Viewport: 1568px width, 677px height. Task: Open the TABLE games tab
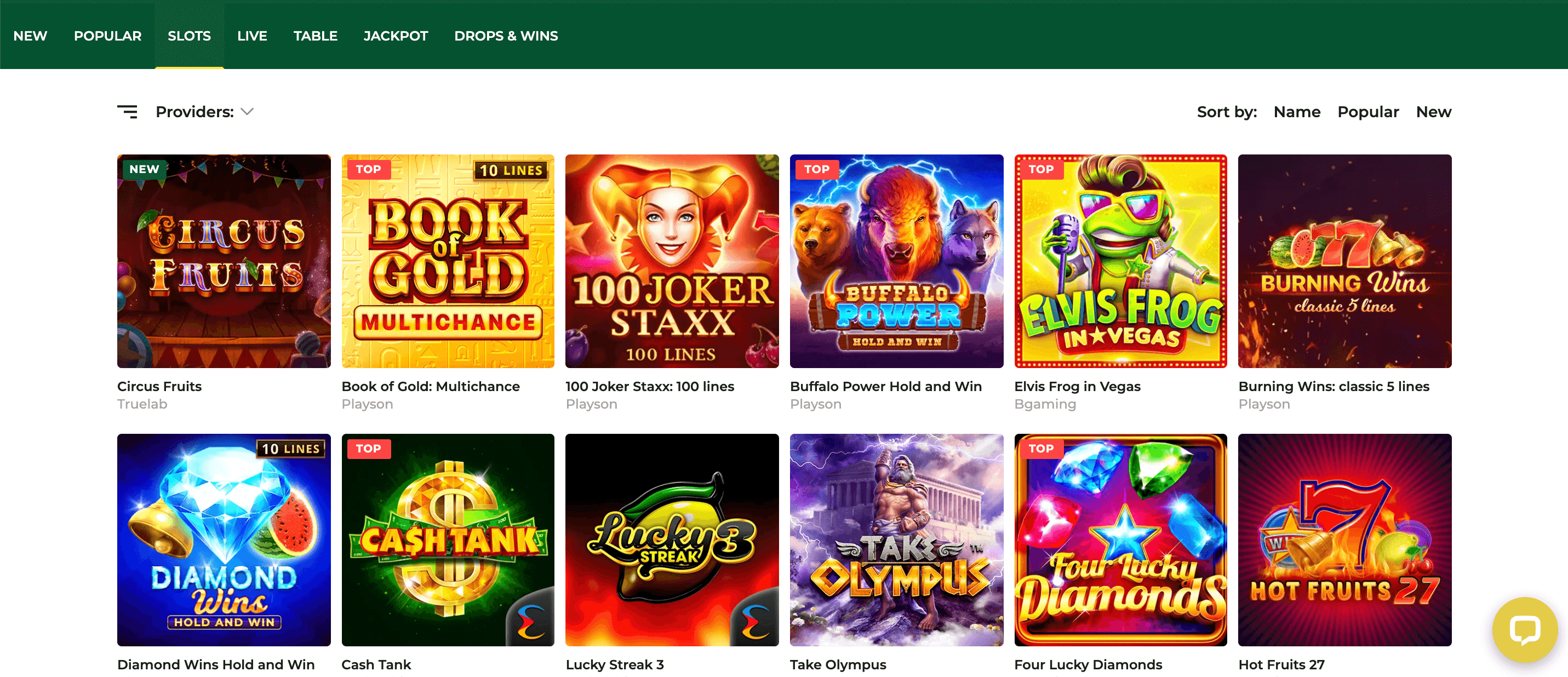[x=314, y=36]
